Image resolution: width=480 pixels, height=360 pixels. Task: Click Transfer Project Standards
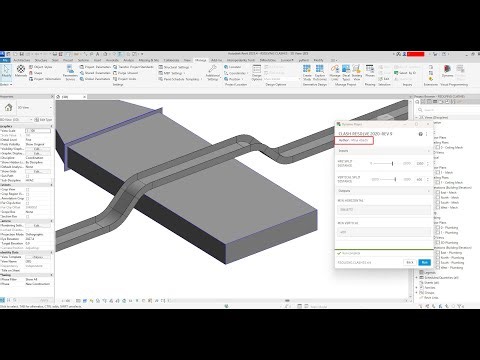(x=133, y=67)
